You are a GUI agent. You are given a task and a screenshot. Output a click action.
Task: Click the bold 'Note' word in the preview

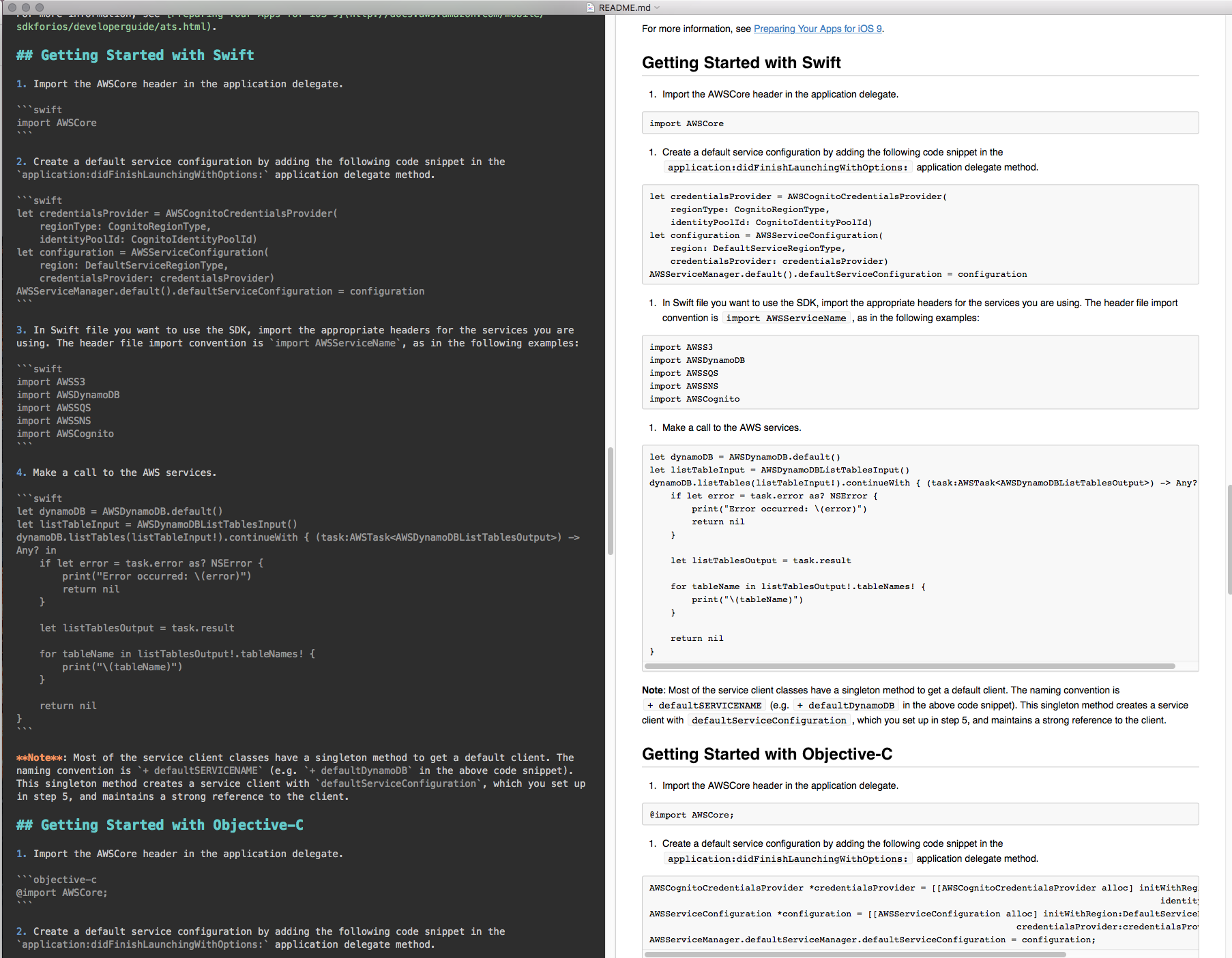[x=652, y=690]
